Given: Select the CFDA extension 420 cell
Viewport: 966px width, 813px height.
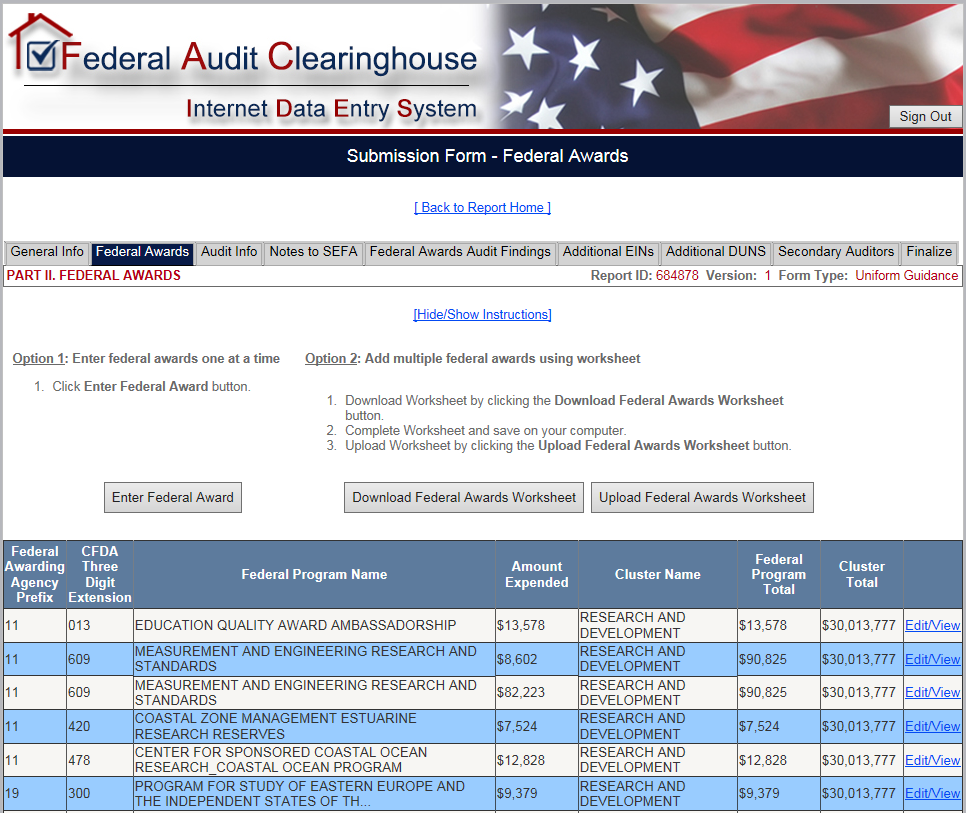Looking at the screenshot, I should (100, 727).
